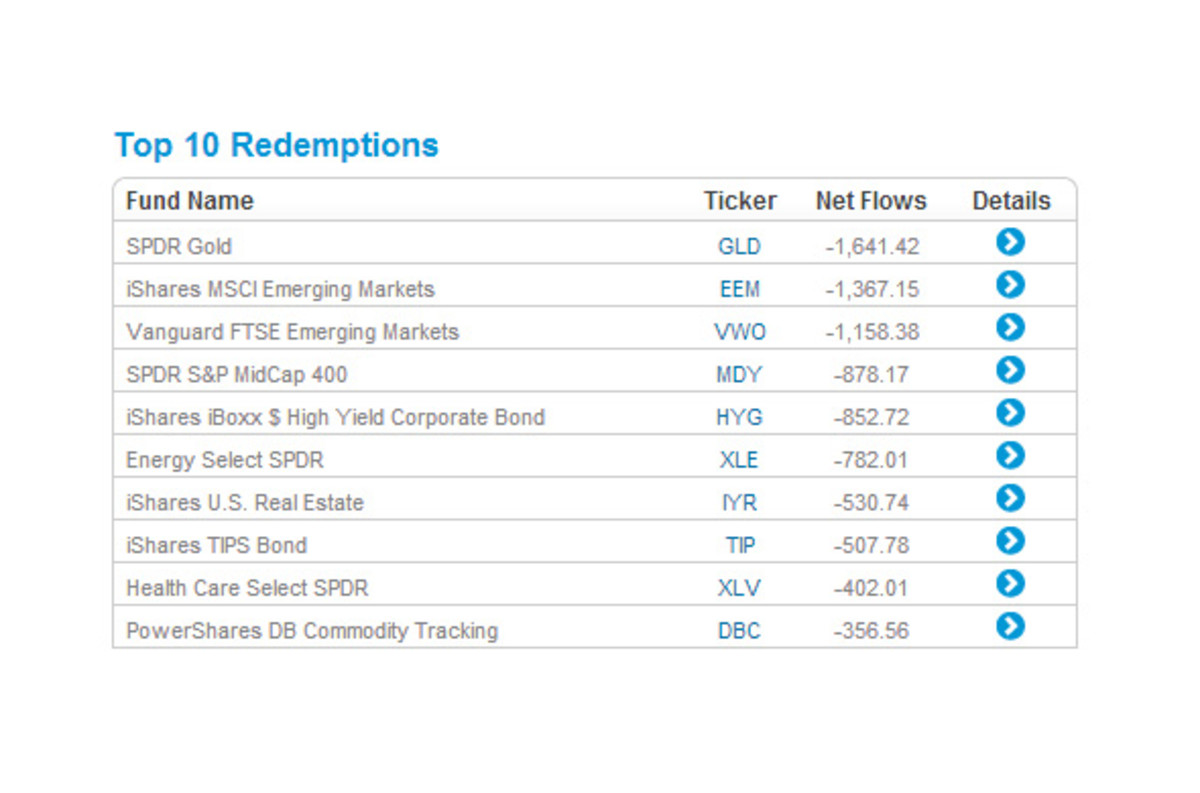
Task: Click details arrow for PowerShares DB Commodity
Action: (x=1010, y=626)
